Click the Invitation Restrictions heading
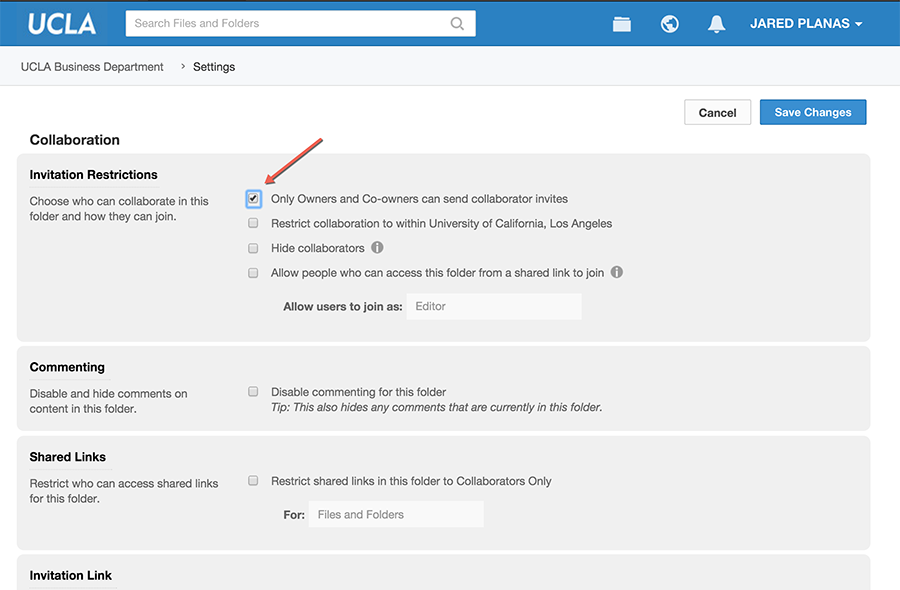900x590 pixels. click(94, 174)
